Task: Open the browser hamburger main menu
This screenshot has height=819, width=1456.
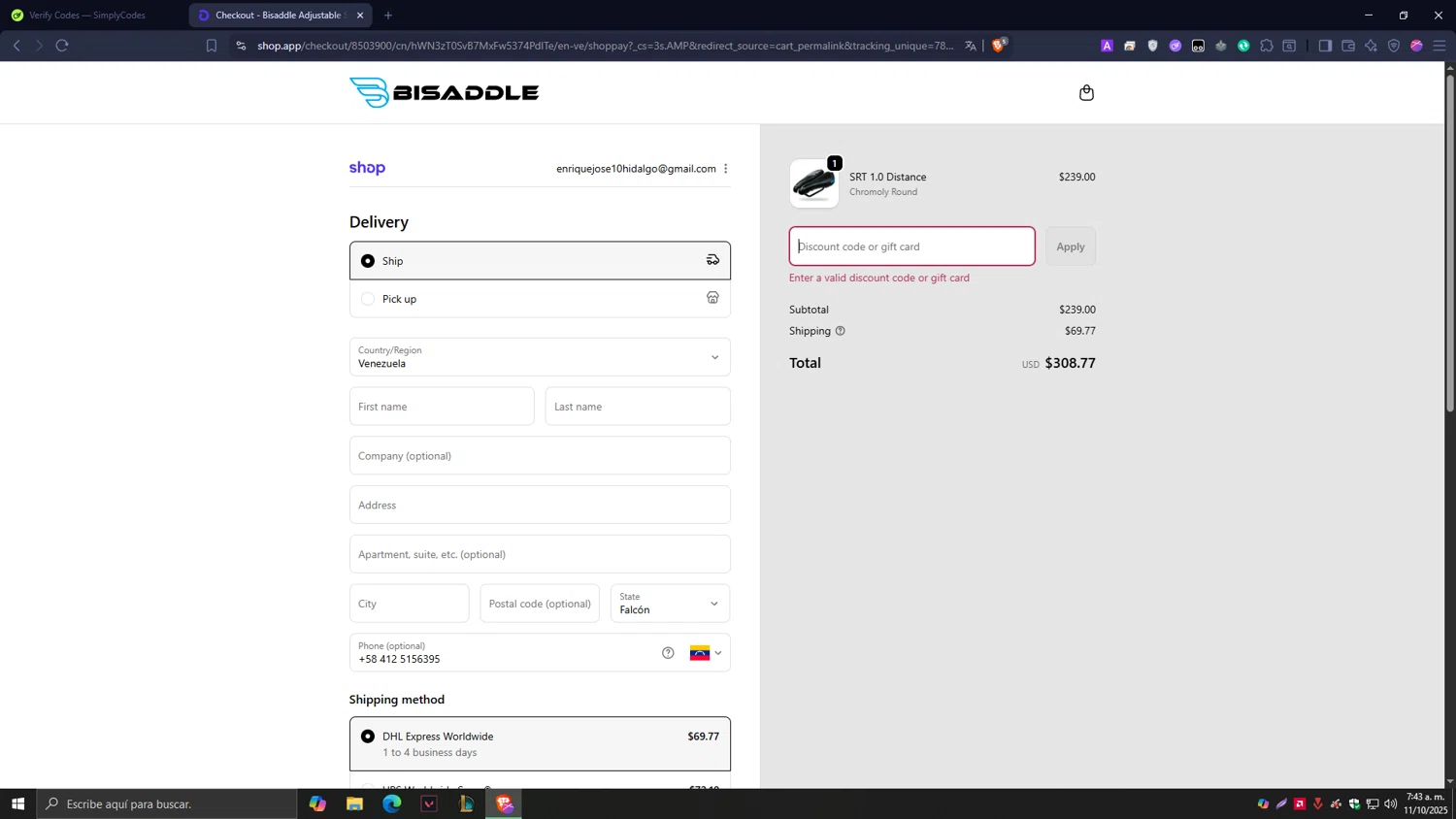Action: click(x=1439, y=46)
